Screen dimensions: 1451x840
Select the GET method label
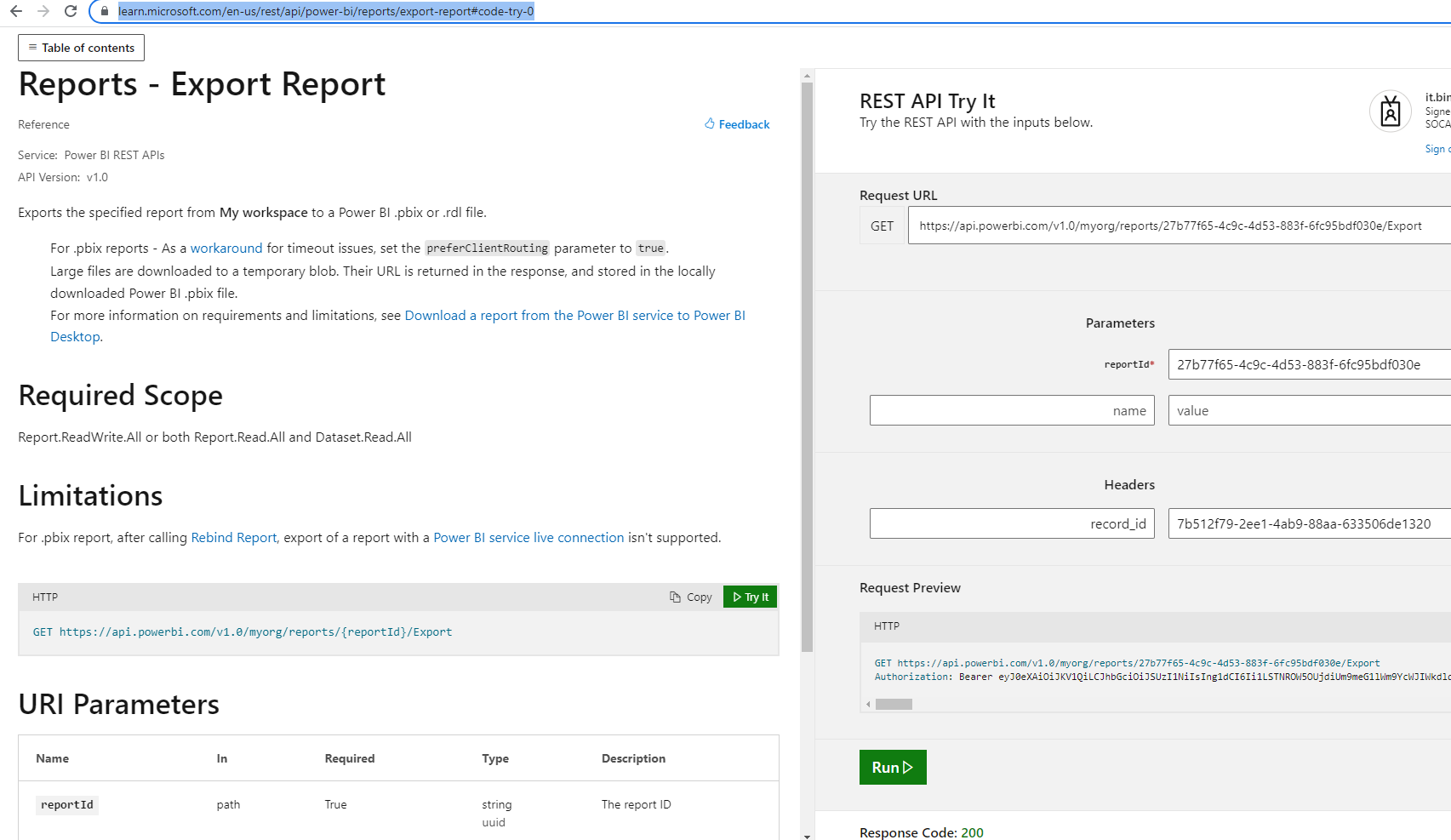(882, 226)
